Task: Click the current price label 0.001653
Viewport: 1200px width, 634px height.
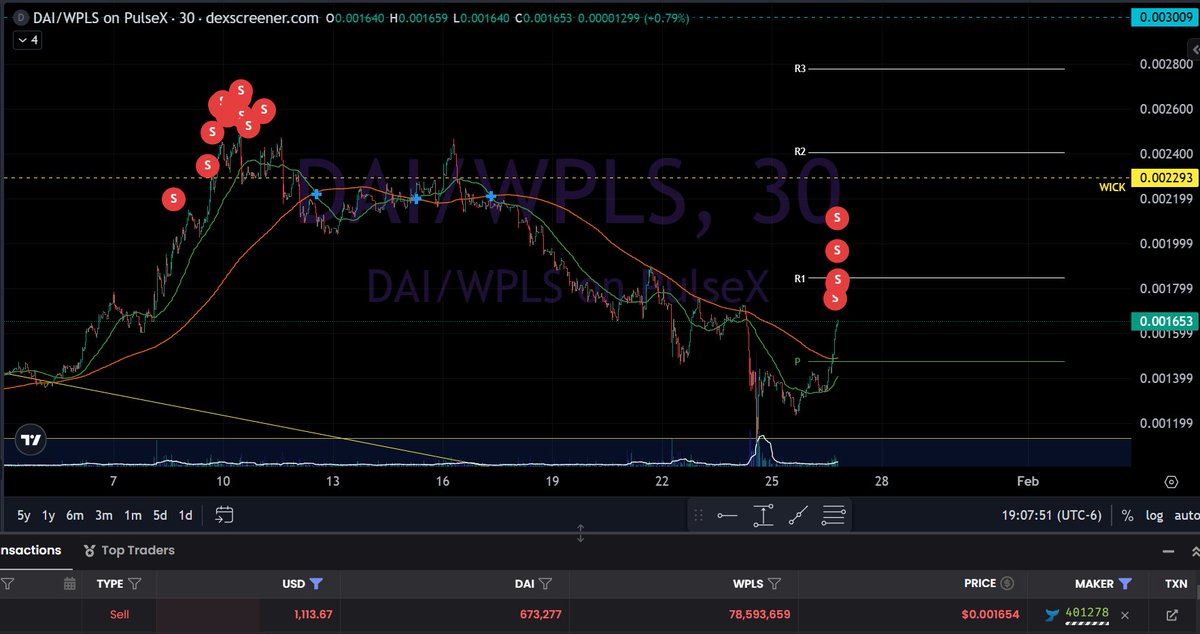Action: (x=1164, y=321)
